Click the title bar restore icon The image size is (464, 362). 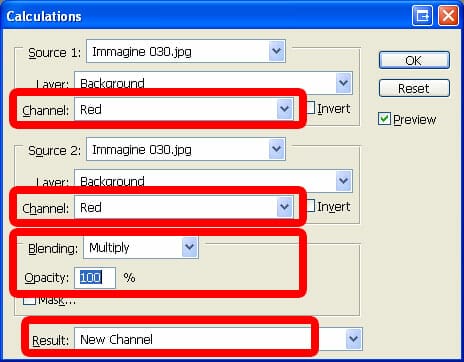click(422, 16)
